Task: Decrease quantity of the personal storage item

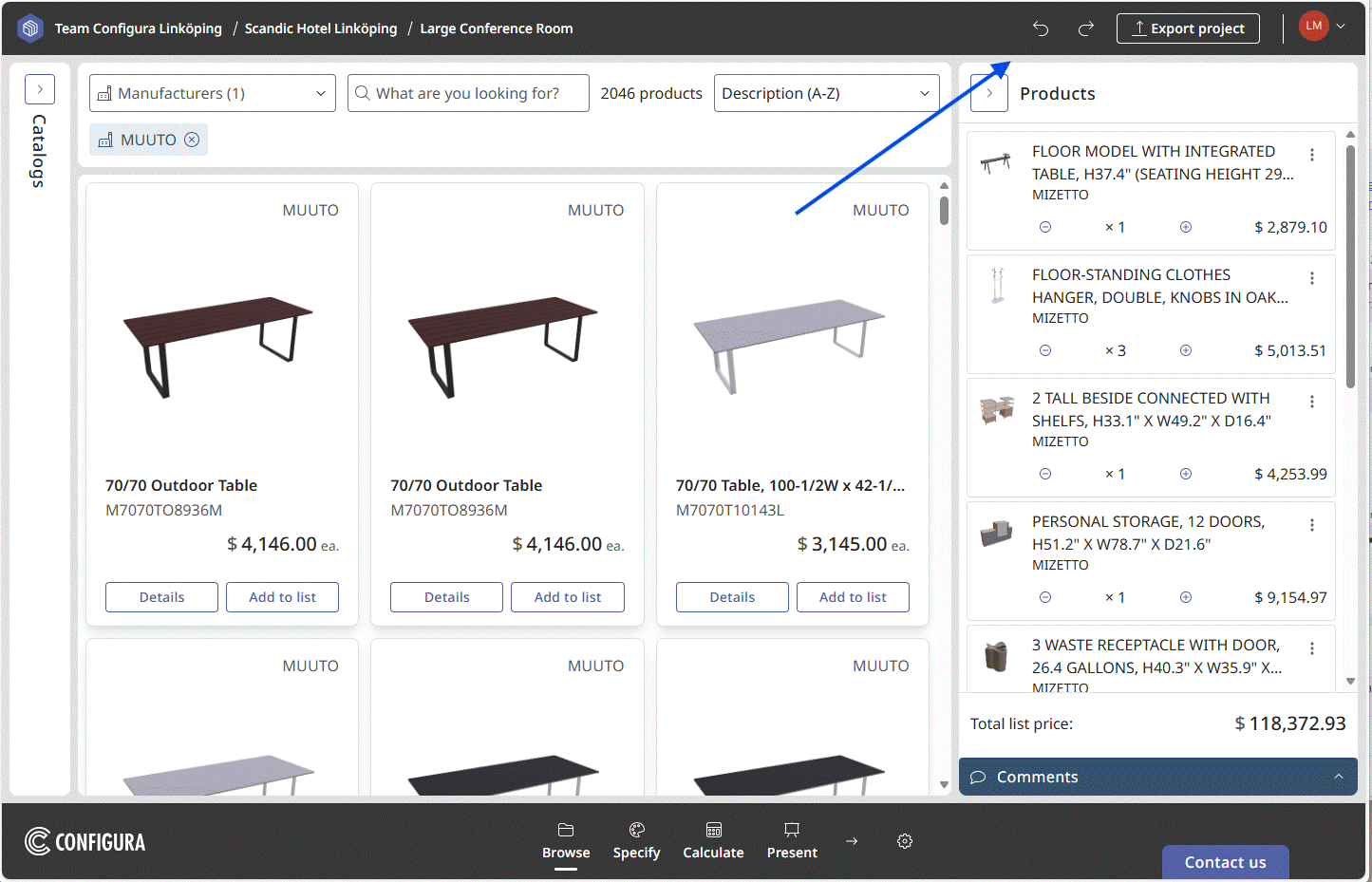Action: click(x=1044, y=597)
